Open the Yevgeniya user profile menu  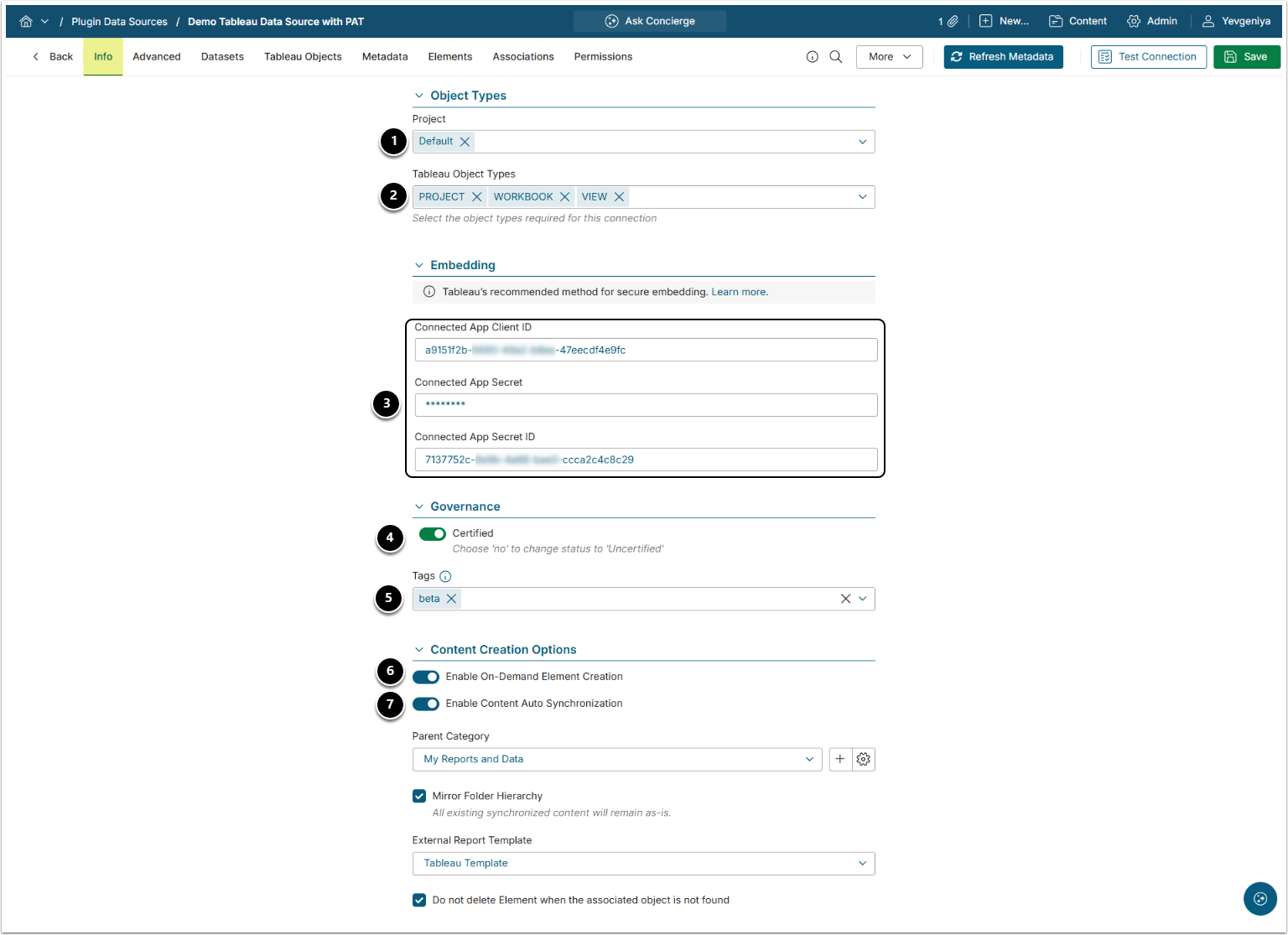tap(1236, 21)
